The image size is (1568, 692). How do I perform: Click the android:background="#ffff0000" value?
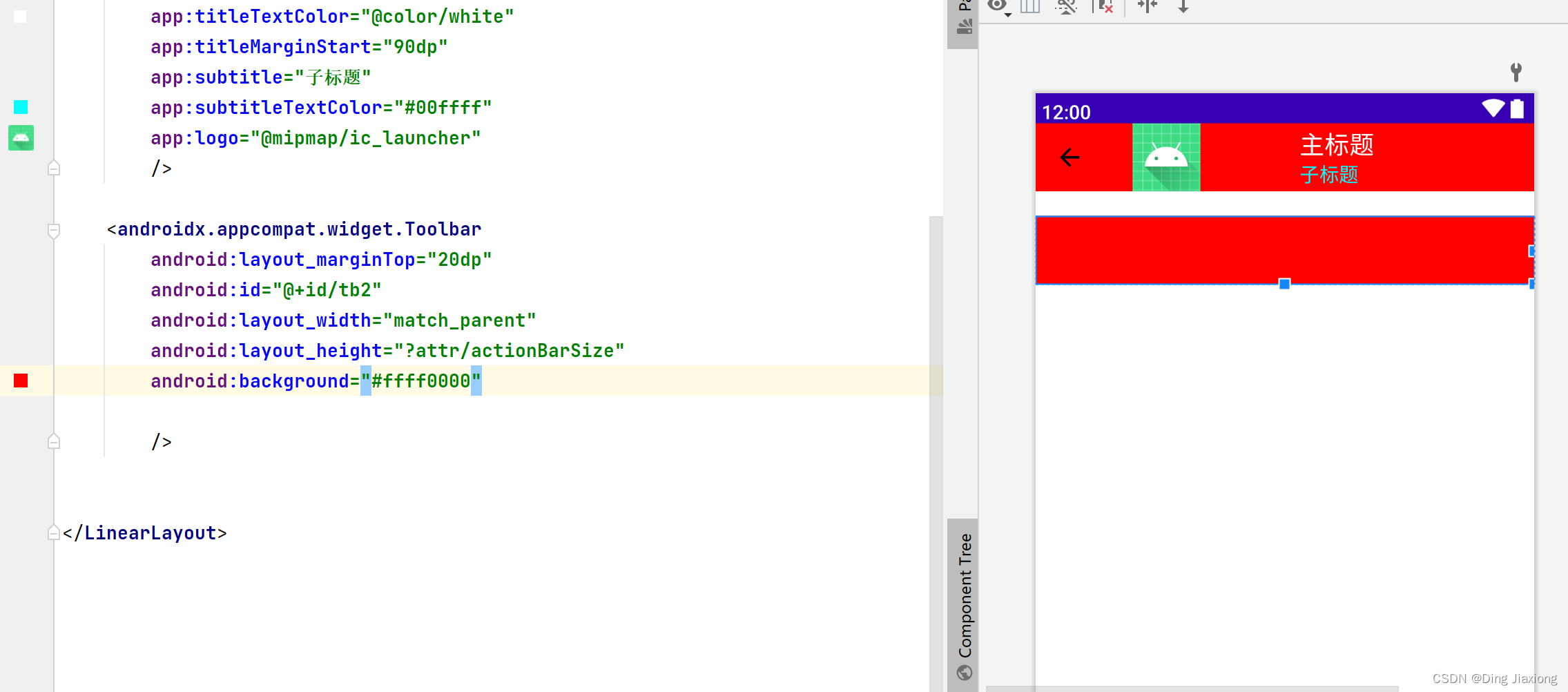pyautogui.click(x=420, y=381)
